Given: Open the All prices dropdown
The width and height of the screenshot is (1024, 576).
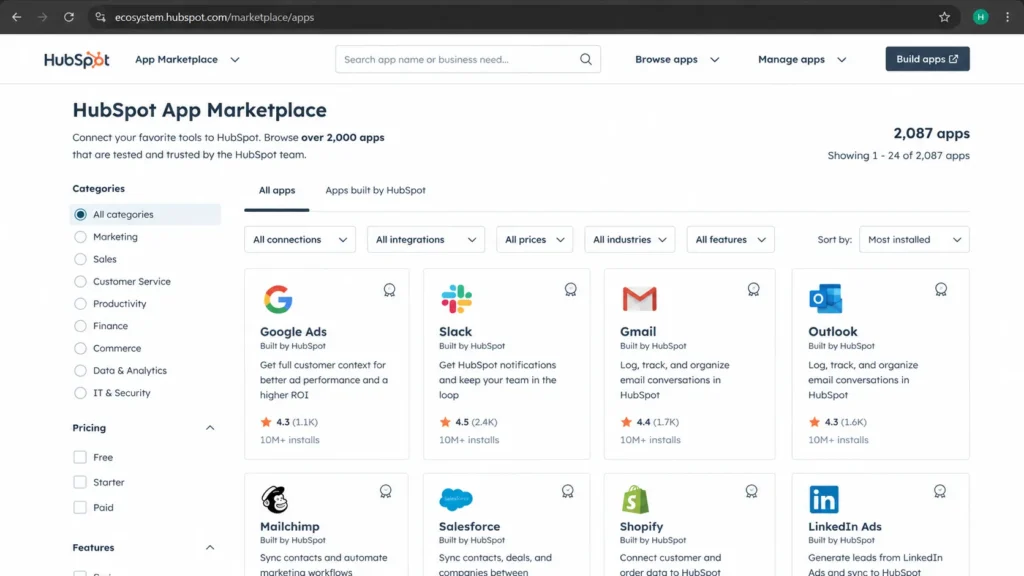Looking at the screenshot, I should pyautogui.click(x=534, y=240).
